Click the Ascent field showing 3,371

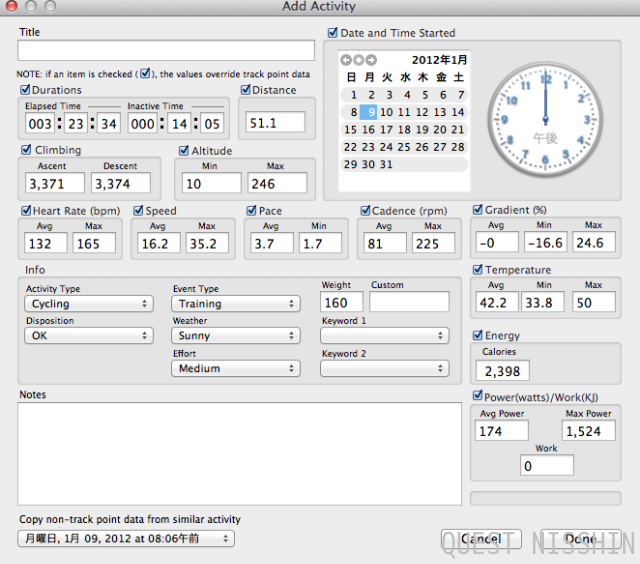pos(55,183)
